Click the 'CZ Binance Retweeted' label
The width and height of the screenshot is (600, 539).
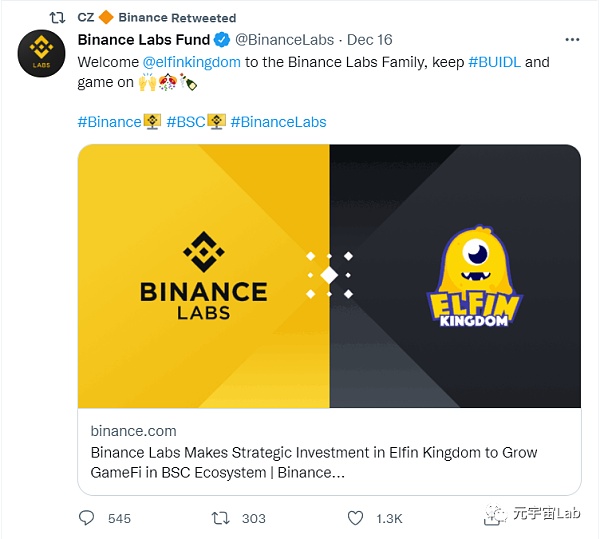(157, 17)
